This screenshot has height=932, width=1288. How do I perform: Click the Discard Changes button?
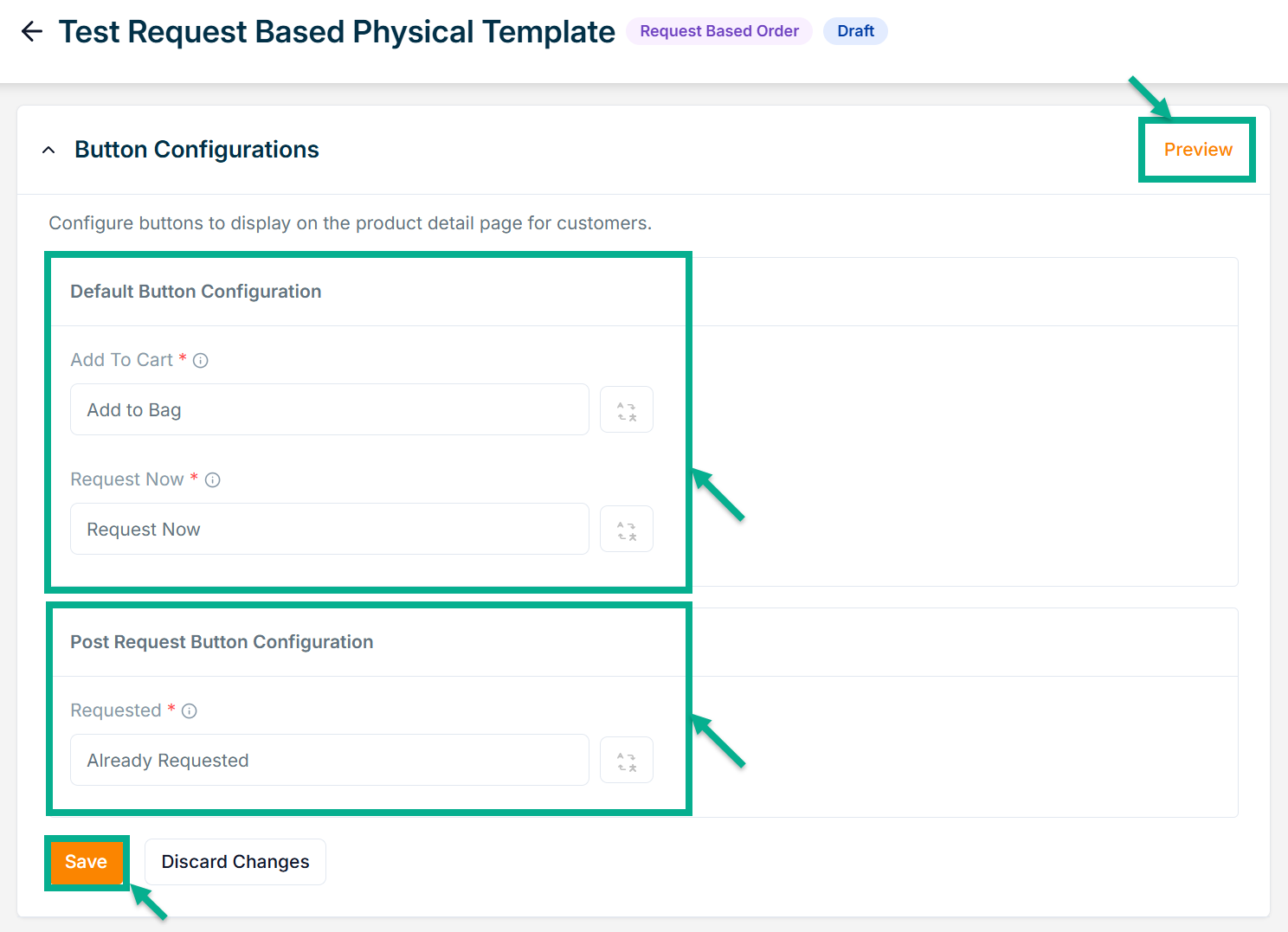pos(235,862)
